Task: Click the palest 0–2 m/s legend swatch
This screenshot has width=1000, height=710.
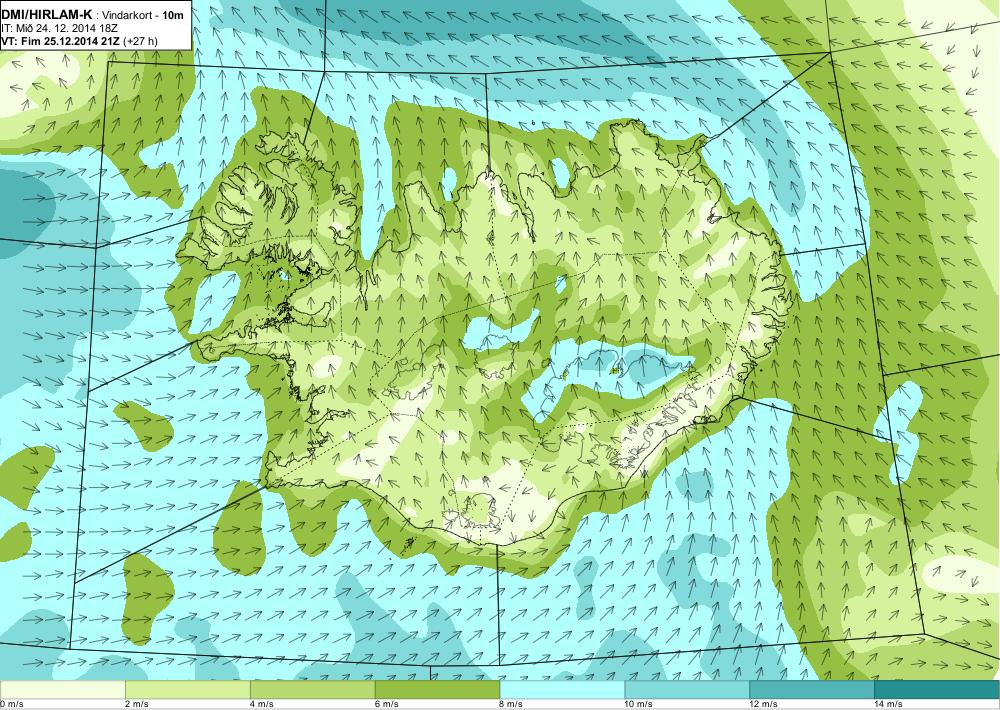Action: pos(62,690)
